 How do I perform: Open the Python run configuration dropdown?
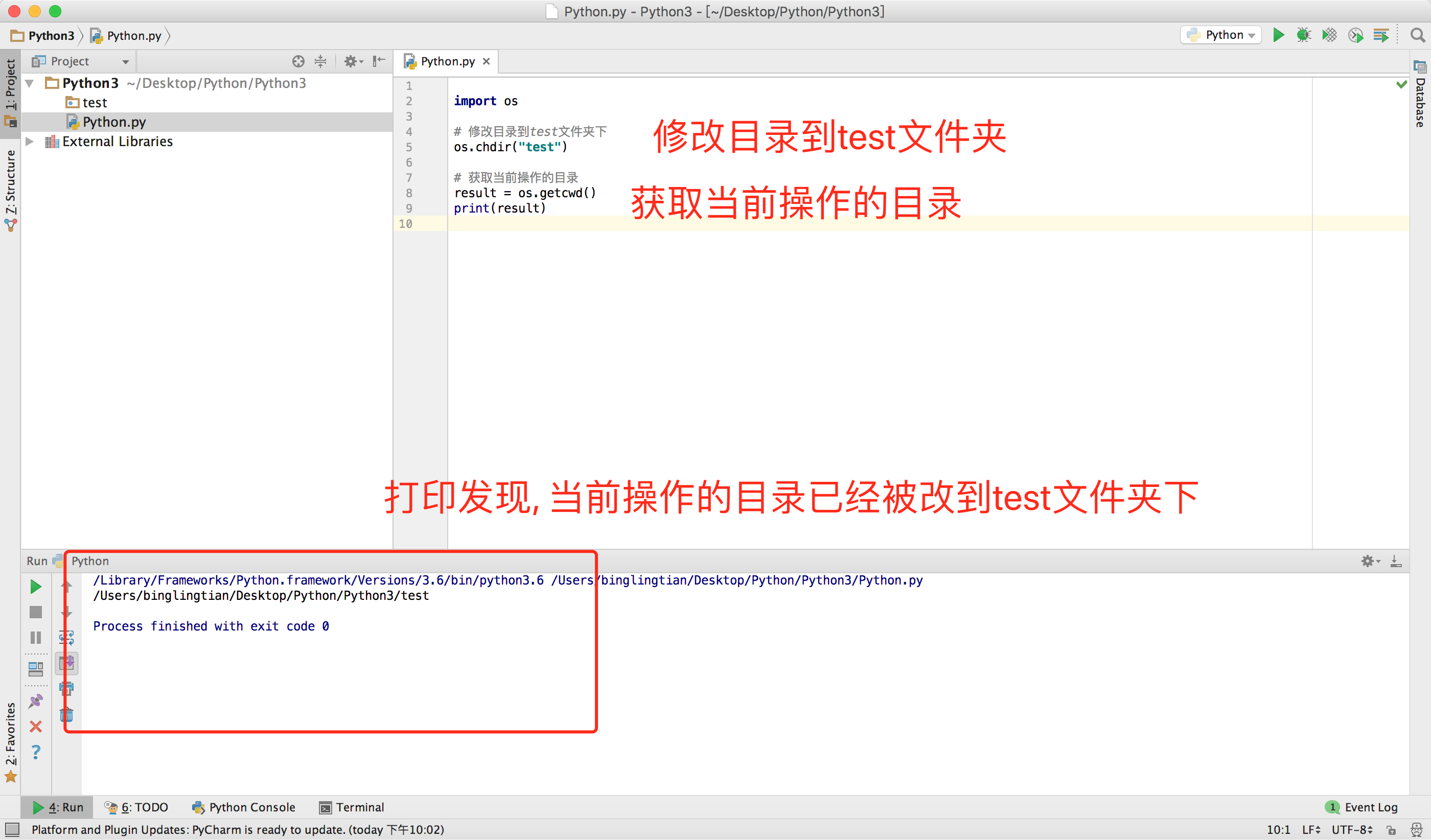[1221, 35]
